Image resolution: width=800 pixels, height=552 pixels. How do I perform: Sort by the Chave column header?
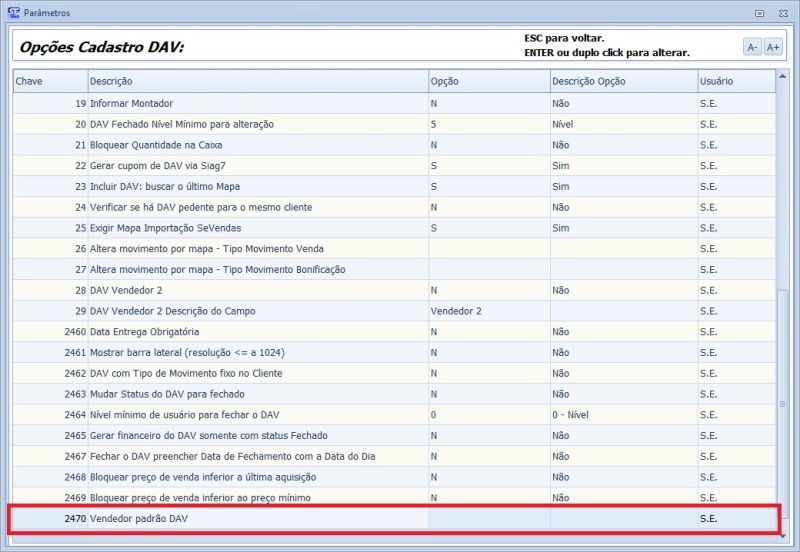click(49, 81)
